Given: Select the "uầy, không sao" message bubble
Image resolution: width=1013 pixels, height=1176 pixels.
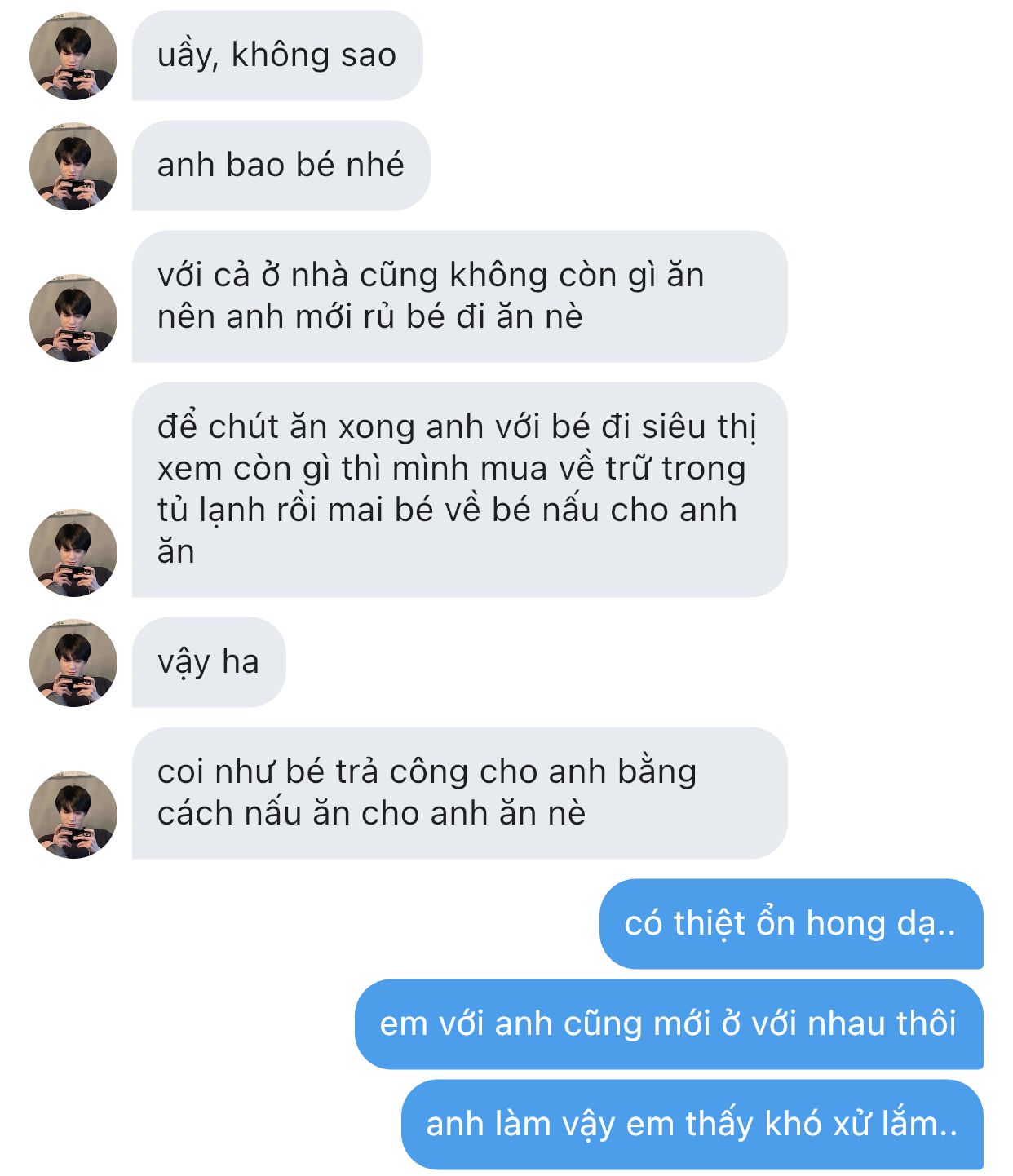Looking at the screenshot, I should pyautogui.click(x=277, y=55).
